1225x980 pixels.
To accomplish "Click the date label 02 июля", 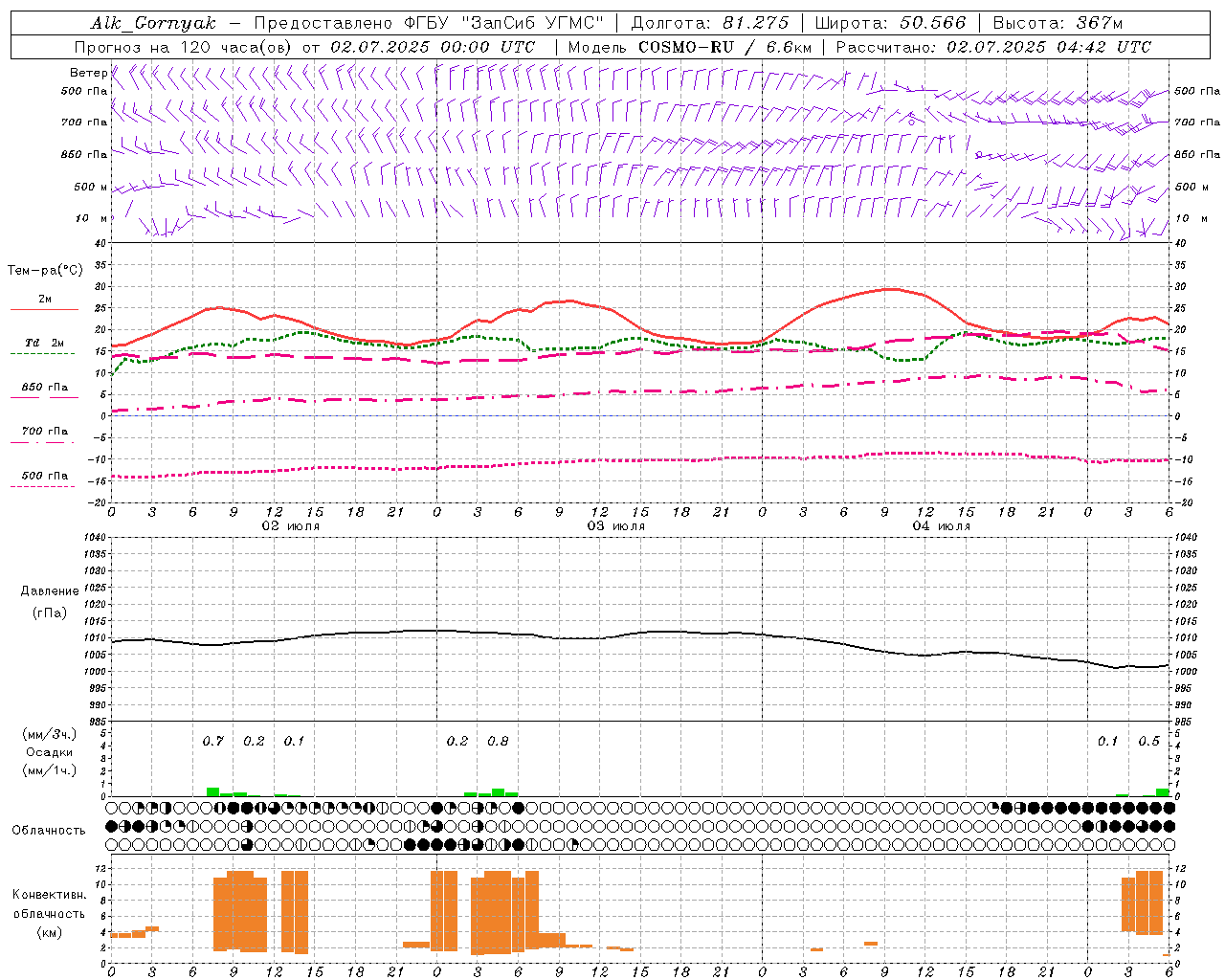I will 291,526.
